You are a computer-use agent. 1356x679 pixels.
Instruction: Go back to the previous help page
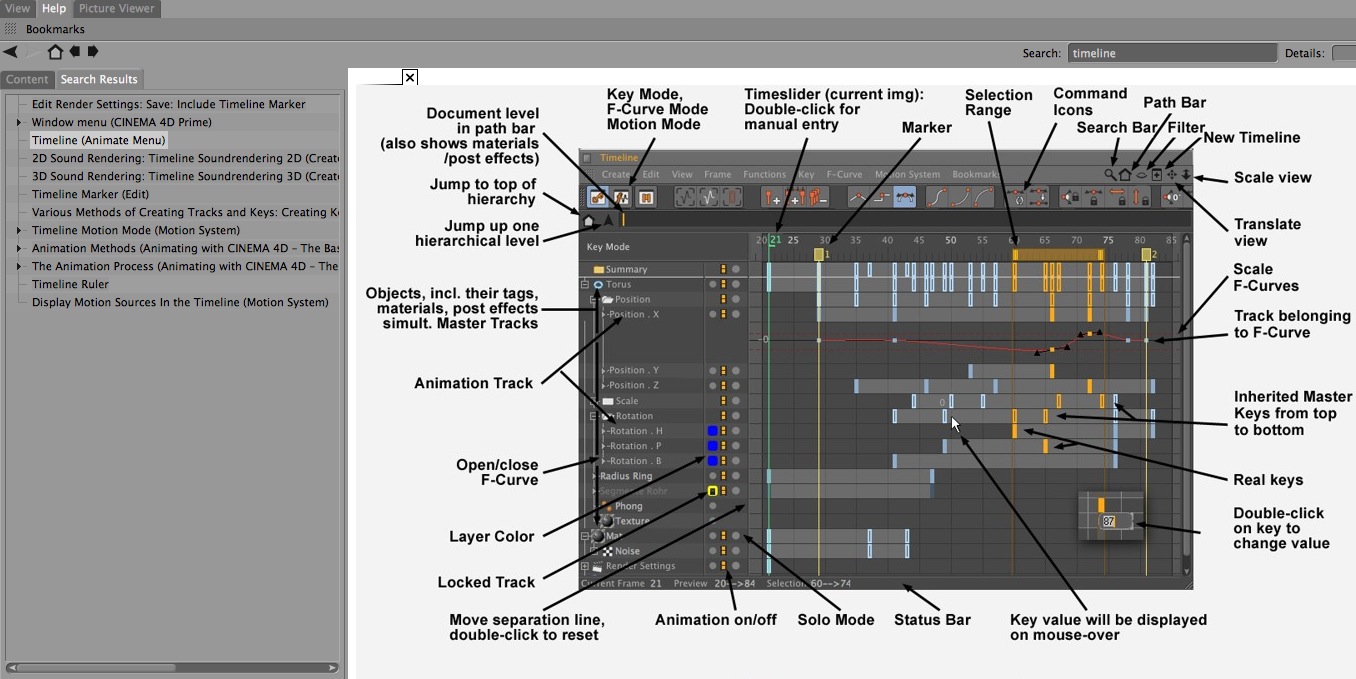pos(10,52)
